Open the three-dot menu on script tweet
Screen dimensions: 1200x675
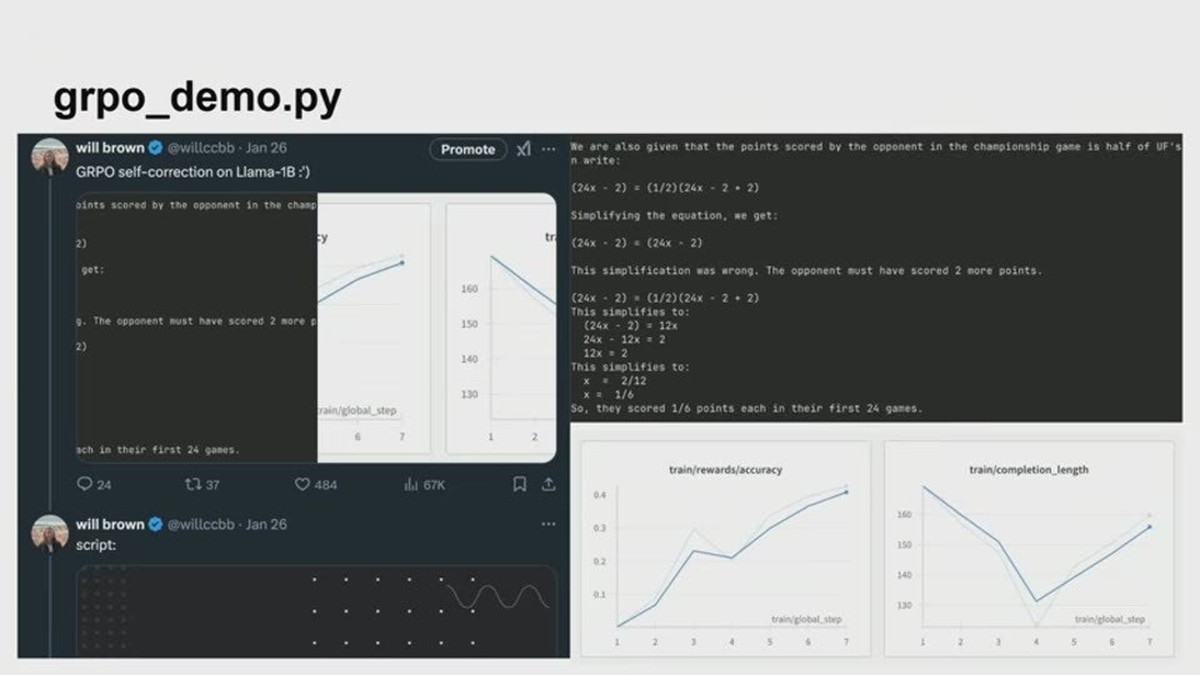[548, 524]
